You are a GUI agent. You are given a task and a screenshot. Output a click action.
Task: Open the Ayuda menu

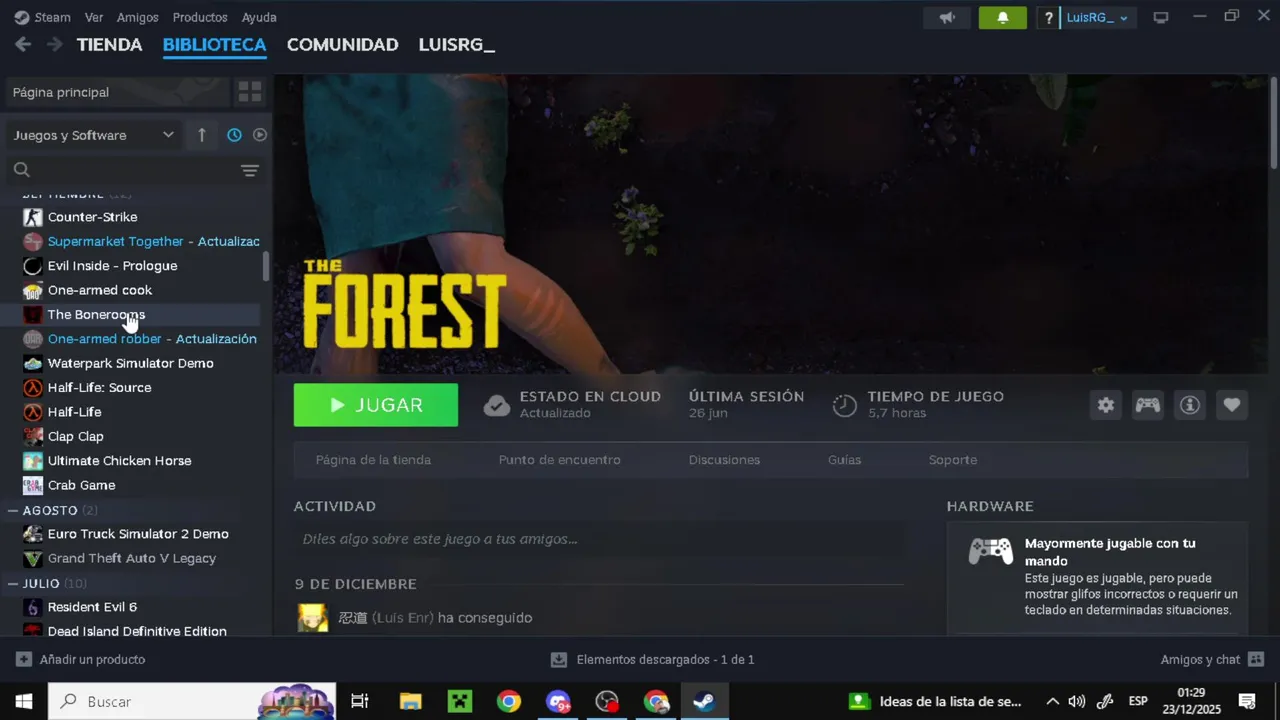point(259,17)
